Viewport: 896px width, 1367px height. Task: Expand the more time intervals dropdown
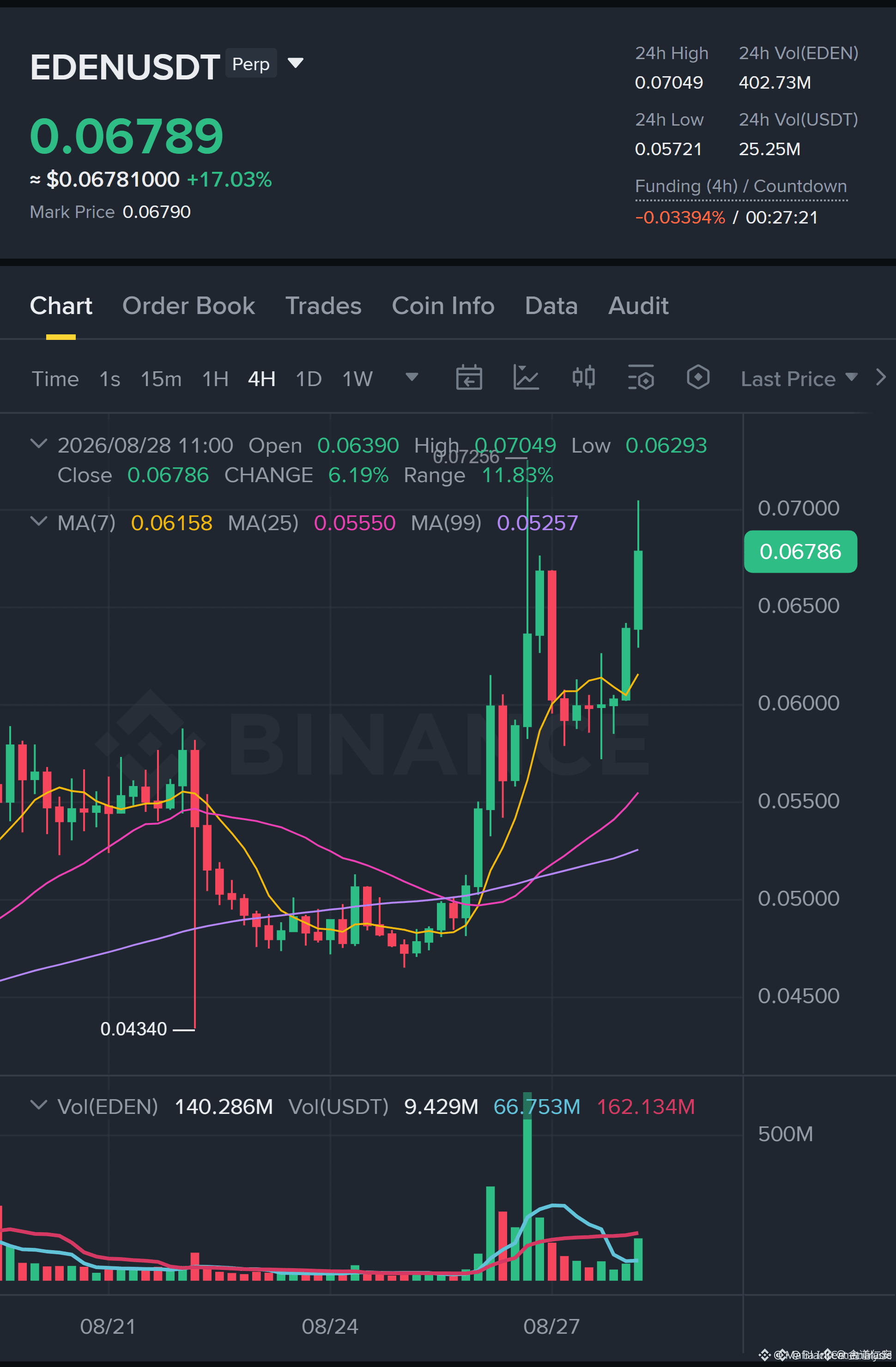coord(412,377)
